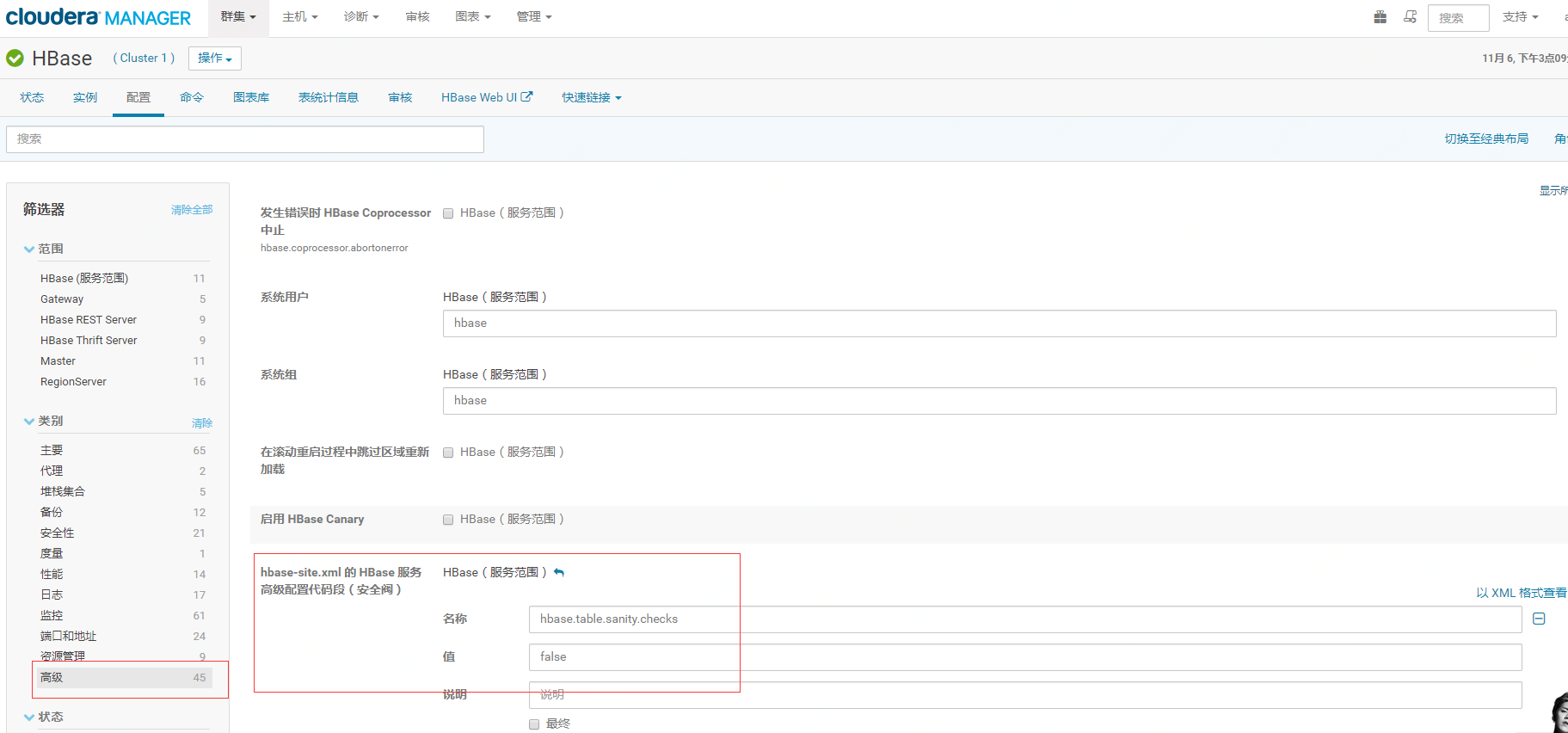This screenshot has width=1568, height=733.
Task: Click the top-right global search box
Action: click(x=1458, y=18)
